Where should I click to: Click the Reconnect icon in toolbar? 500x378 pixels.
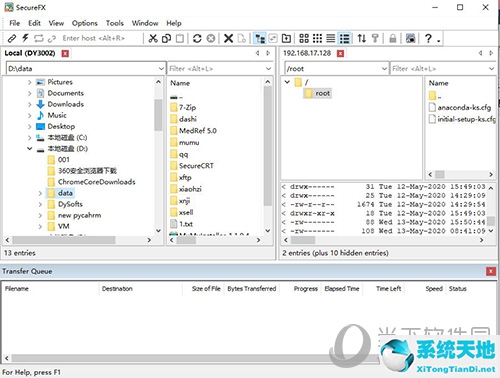(x=39, y=38)
